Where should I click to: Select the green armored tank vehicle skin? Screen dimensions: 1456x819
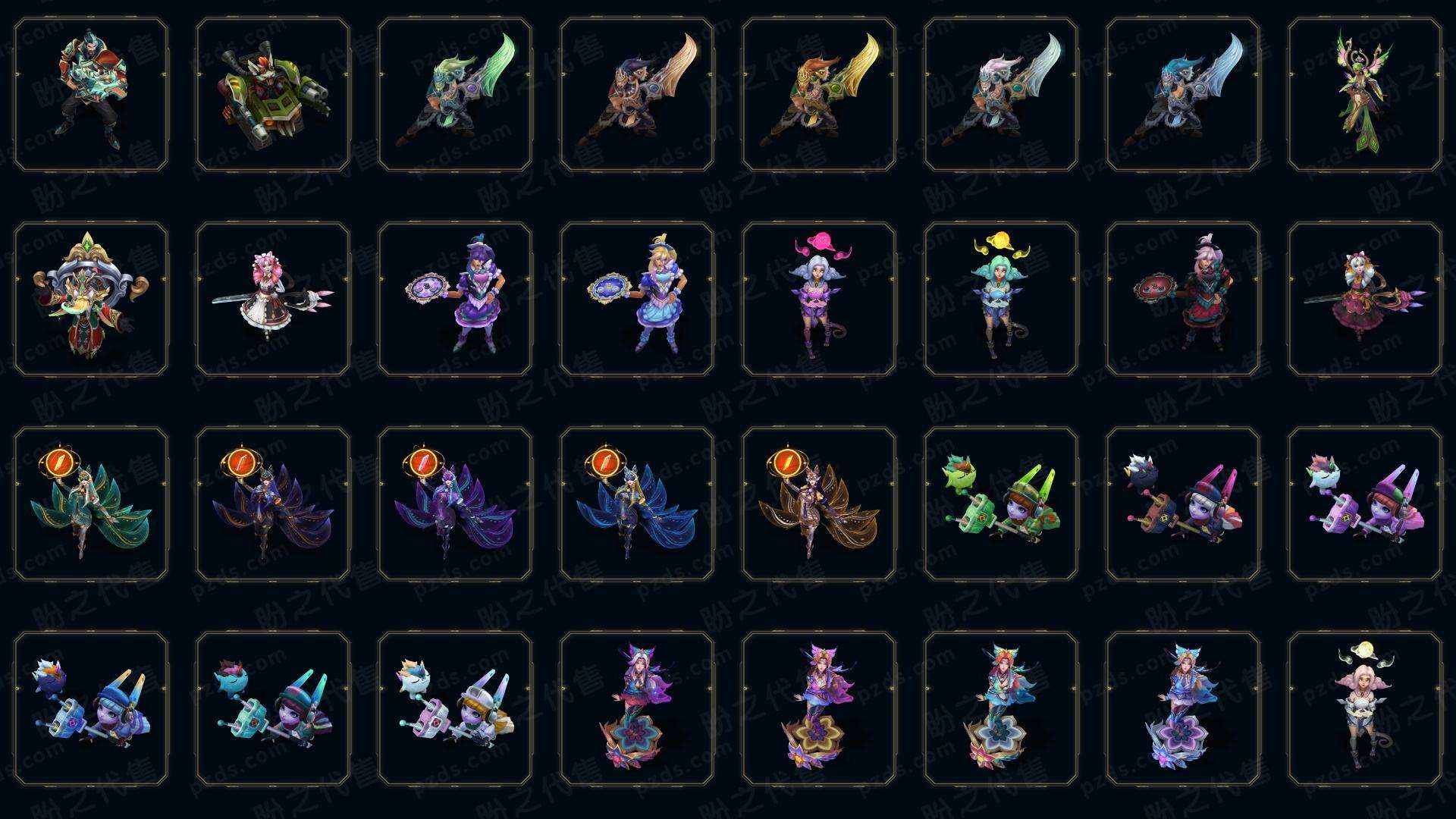[x=273, y=95]
